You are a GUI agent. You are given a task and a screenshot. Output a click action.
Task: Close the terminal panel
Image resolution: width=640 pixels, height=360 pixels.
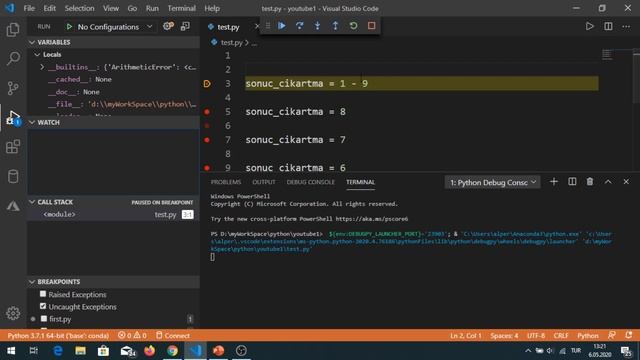pos(626,182)
